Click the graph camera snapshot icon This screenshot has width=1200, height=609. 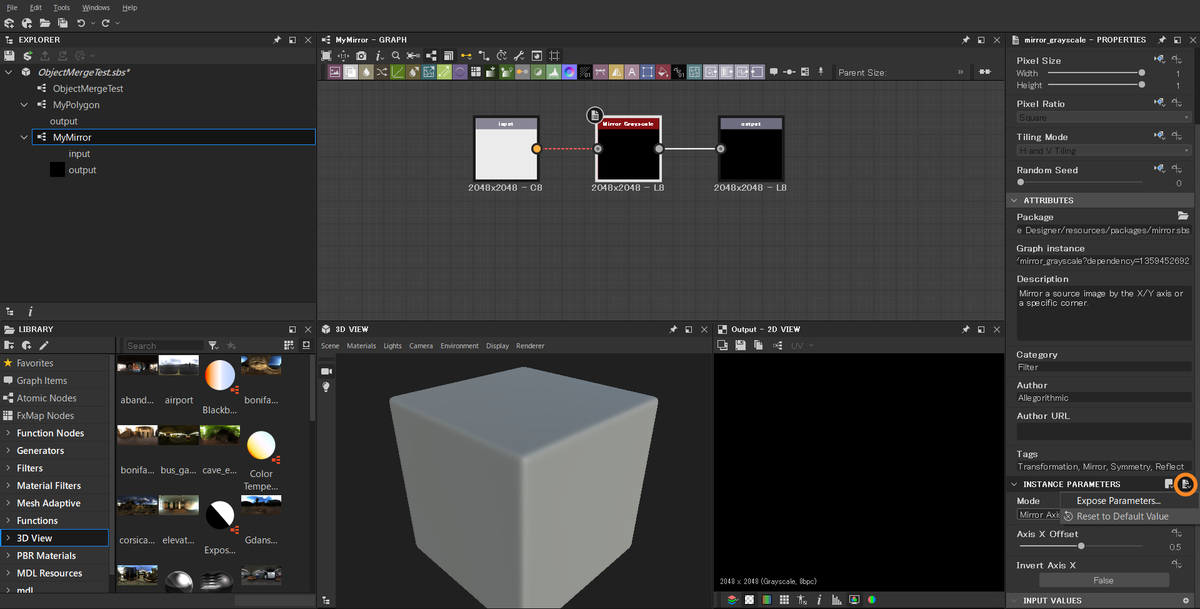click(x=361, y=56)
